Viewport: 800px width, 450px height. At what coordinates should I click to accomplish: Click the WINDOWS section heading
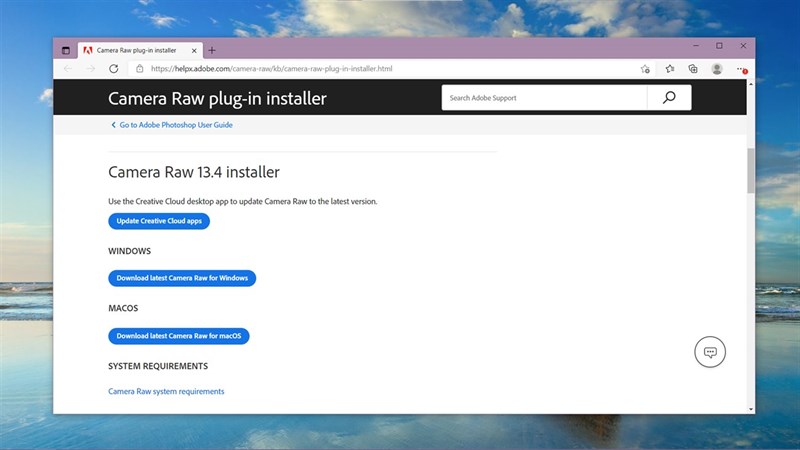130,251
